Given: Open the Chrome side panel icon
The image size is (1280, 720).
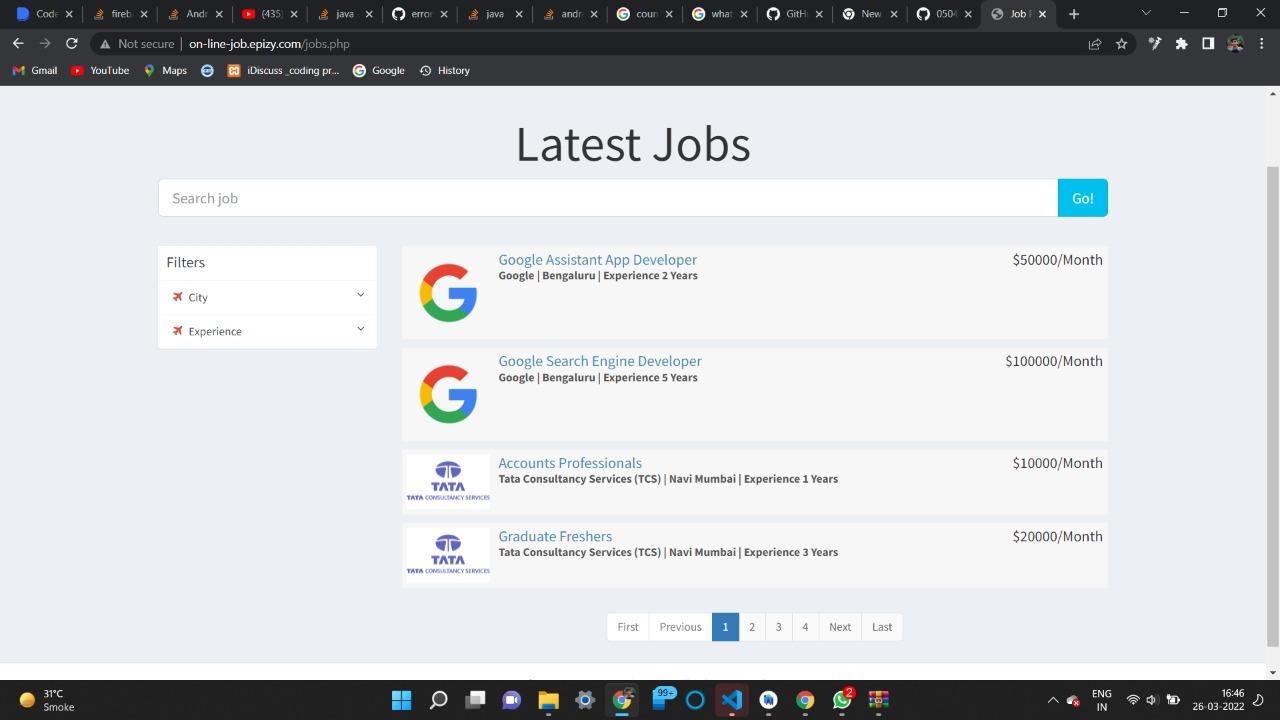Looking at the screenshot, I should point(1208,44).
